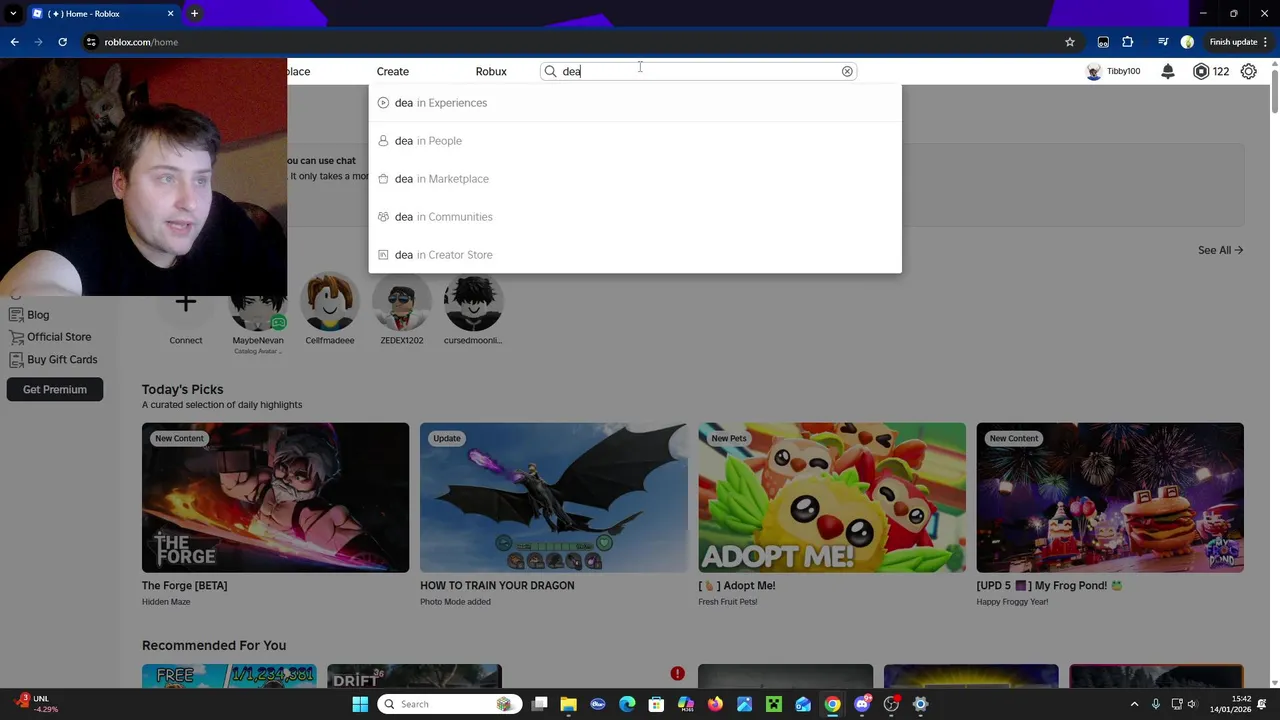Screen dimensions: 1280x720
Task: Open Microsoft Store from the taskbar
Action: [x=656, y=704]
